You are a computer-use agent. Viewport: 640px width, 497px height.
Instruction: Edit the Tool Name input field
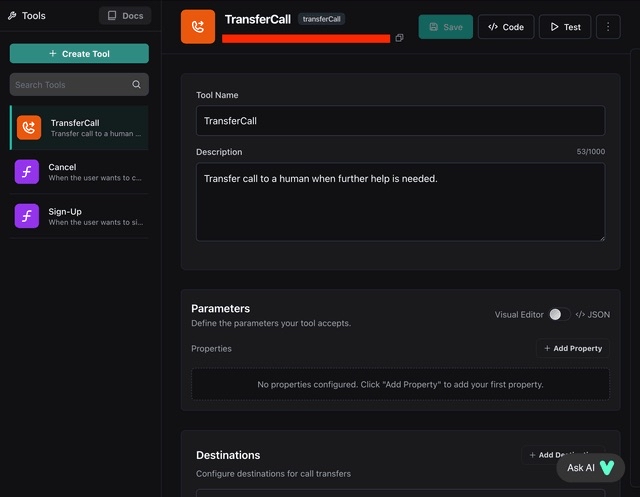coord(400,121)
